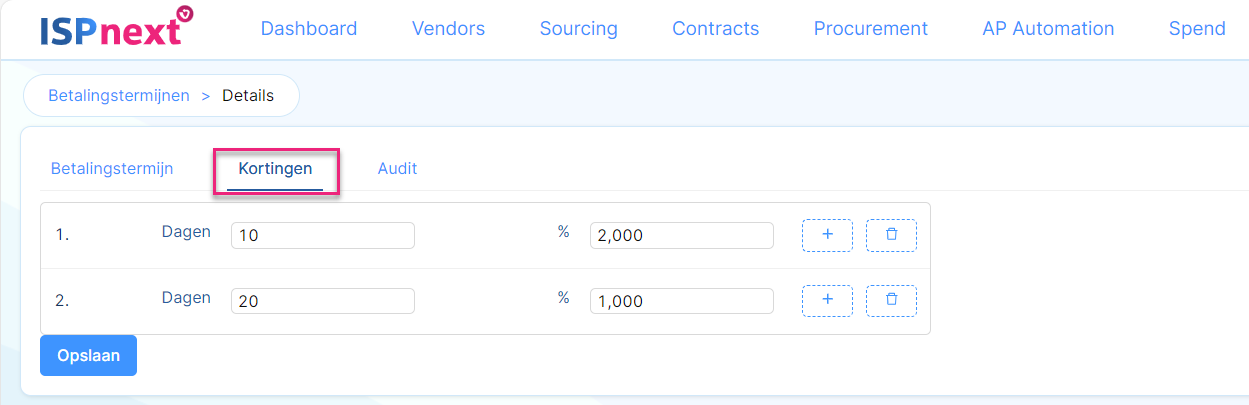Add a discount row after row 1
The image size is (1249, 405).
pos(827,235)
